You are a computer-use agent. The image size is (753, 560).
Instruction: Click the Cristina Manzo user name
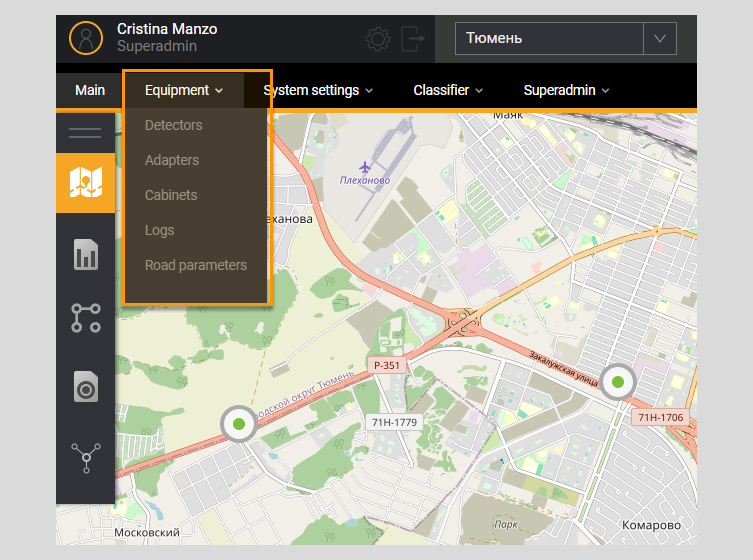pos(167,29)
